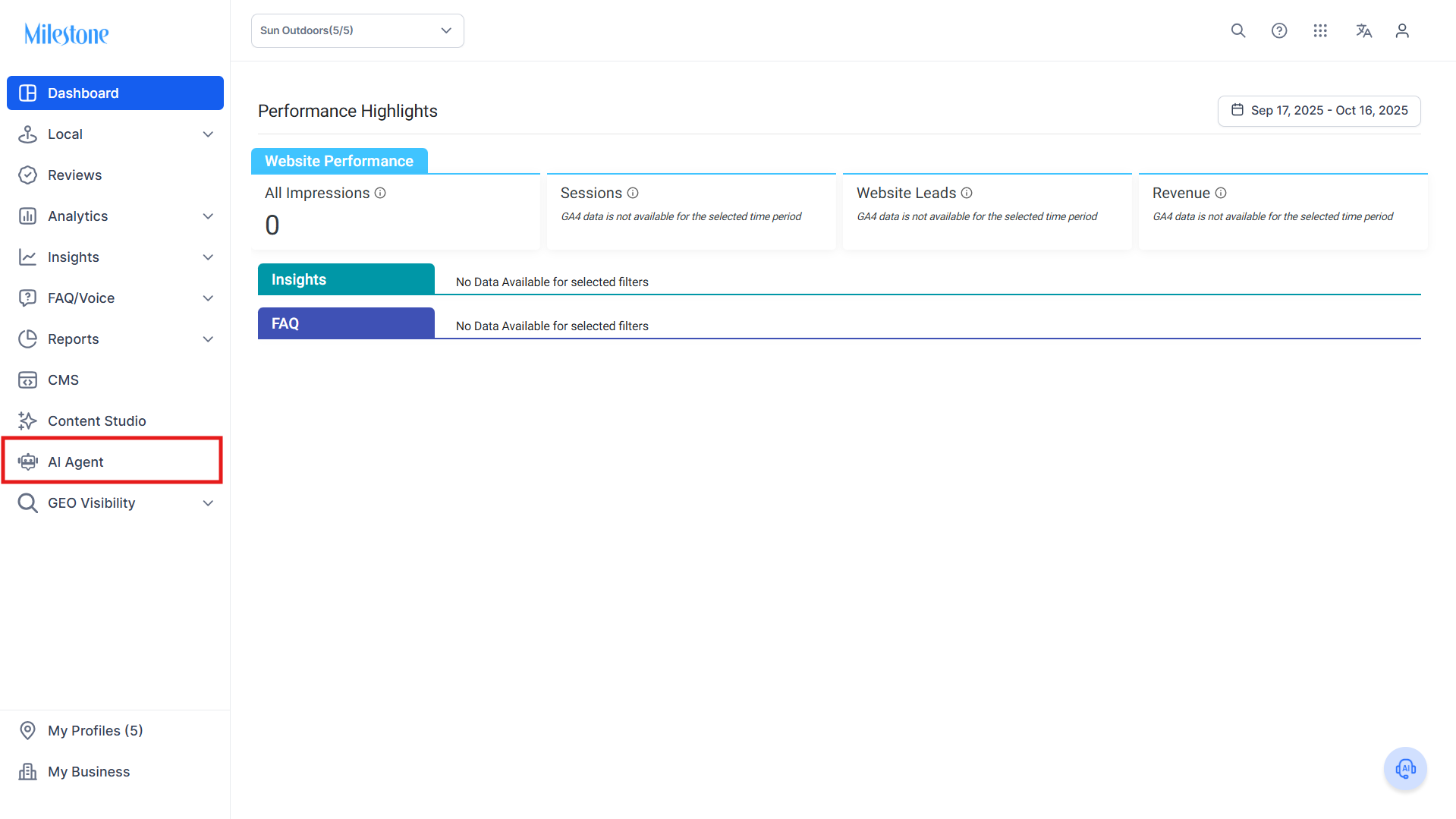Image resolution: width=1456 pixels, height=819 pixels.
Task: Click the GEO Visibility magnifier icon
Action: click(x=28, y=503)
